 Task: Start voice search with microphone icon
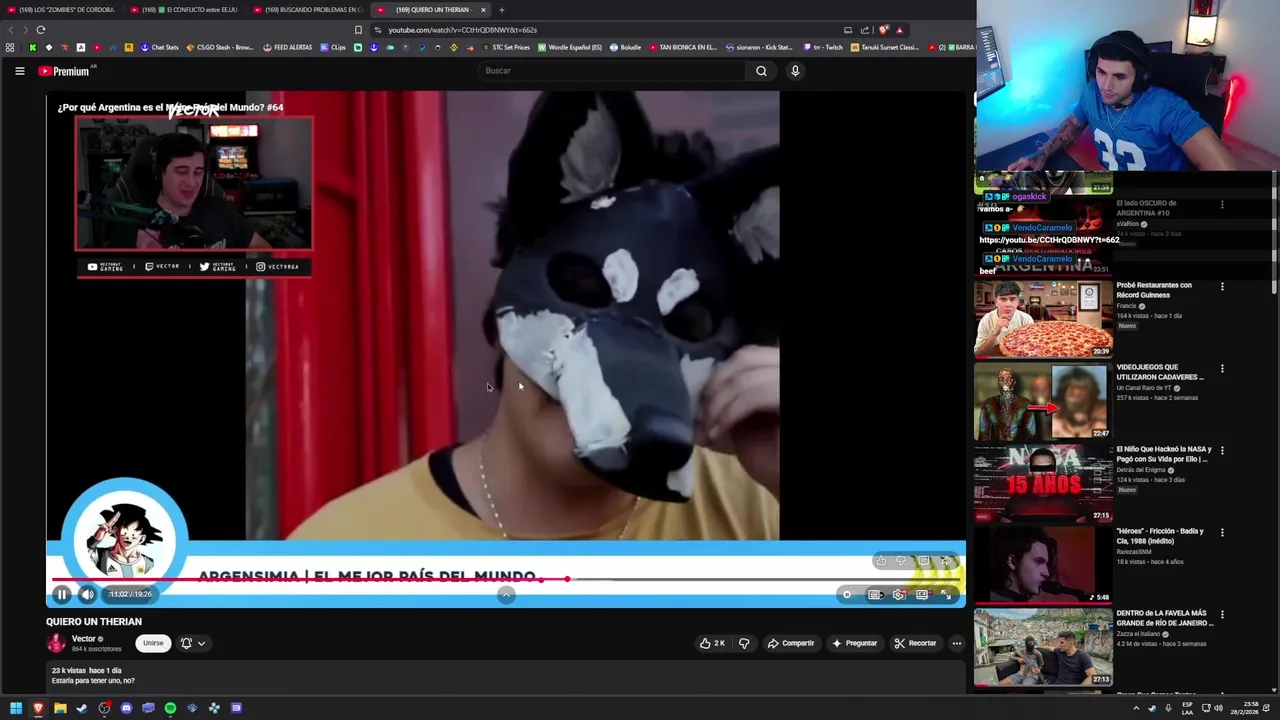click(795, 71)
